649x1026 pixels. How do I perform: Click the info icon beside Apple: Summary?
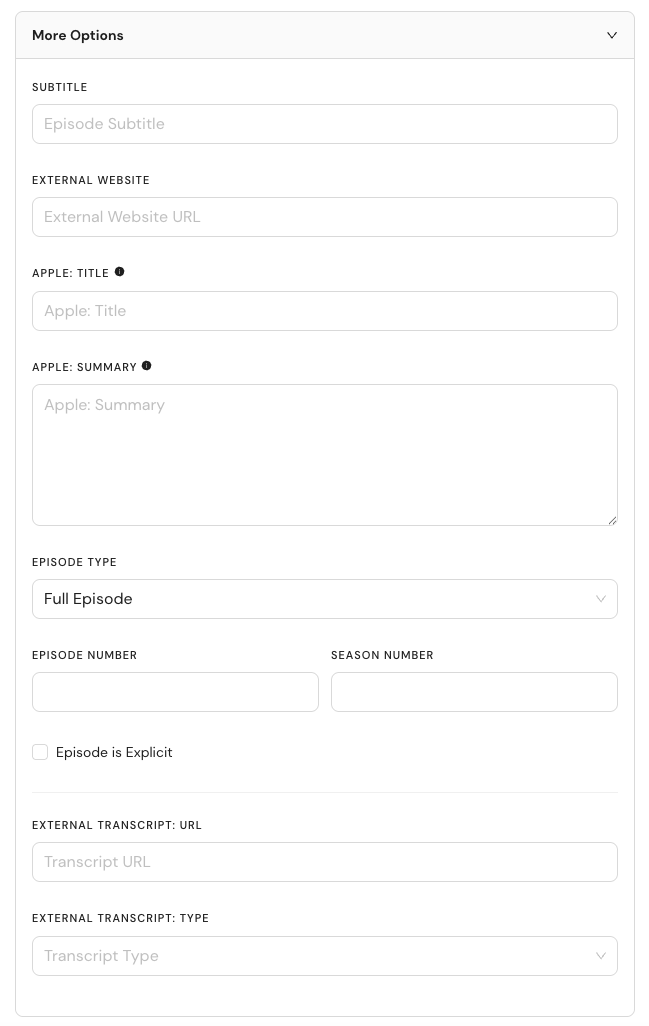coord(147,366)
